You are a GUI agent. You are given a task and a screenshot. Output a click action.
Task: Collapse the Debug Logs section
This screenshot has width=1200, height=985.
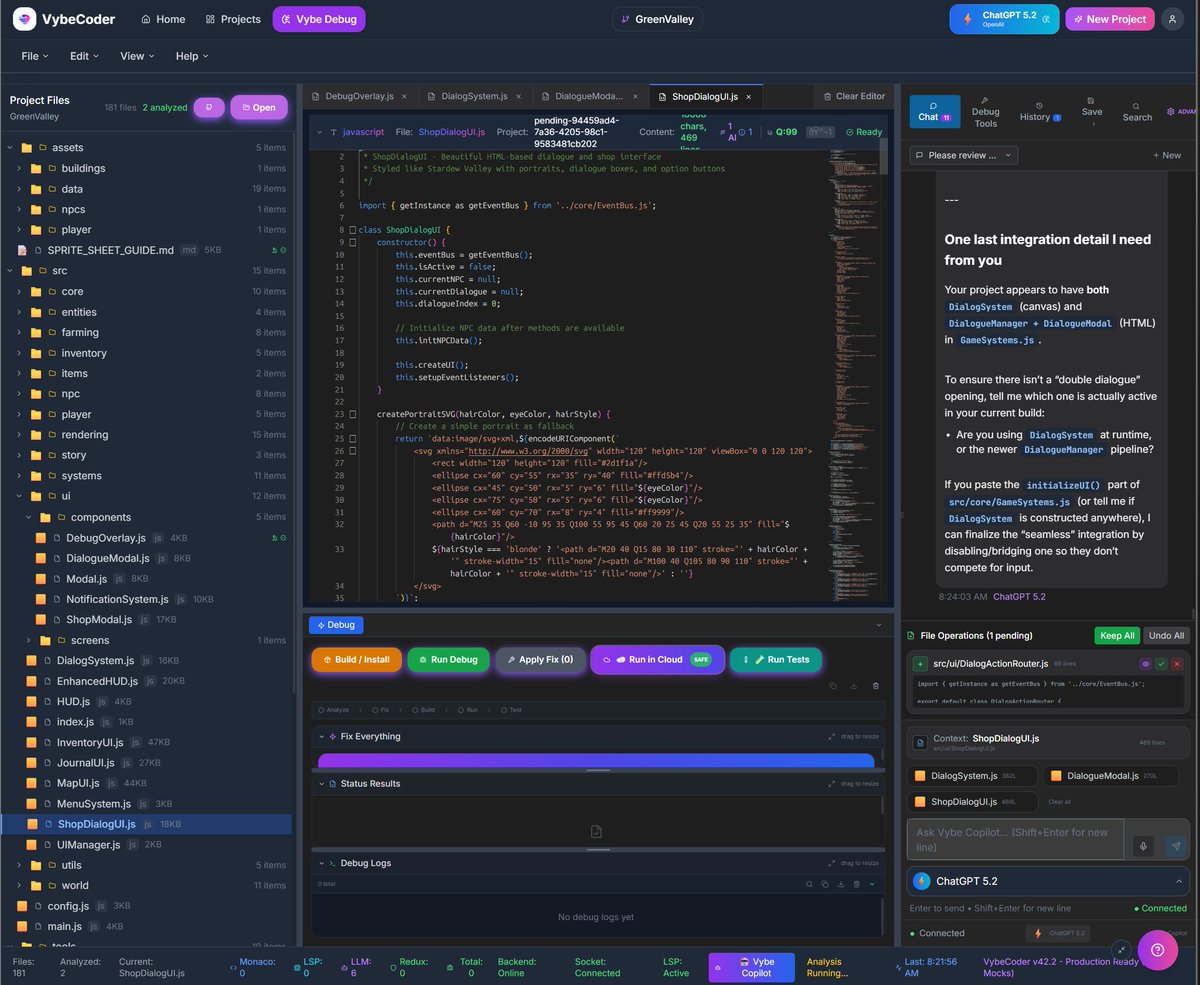pyautogui.click(x=323, y=862)
